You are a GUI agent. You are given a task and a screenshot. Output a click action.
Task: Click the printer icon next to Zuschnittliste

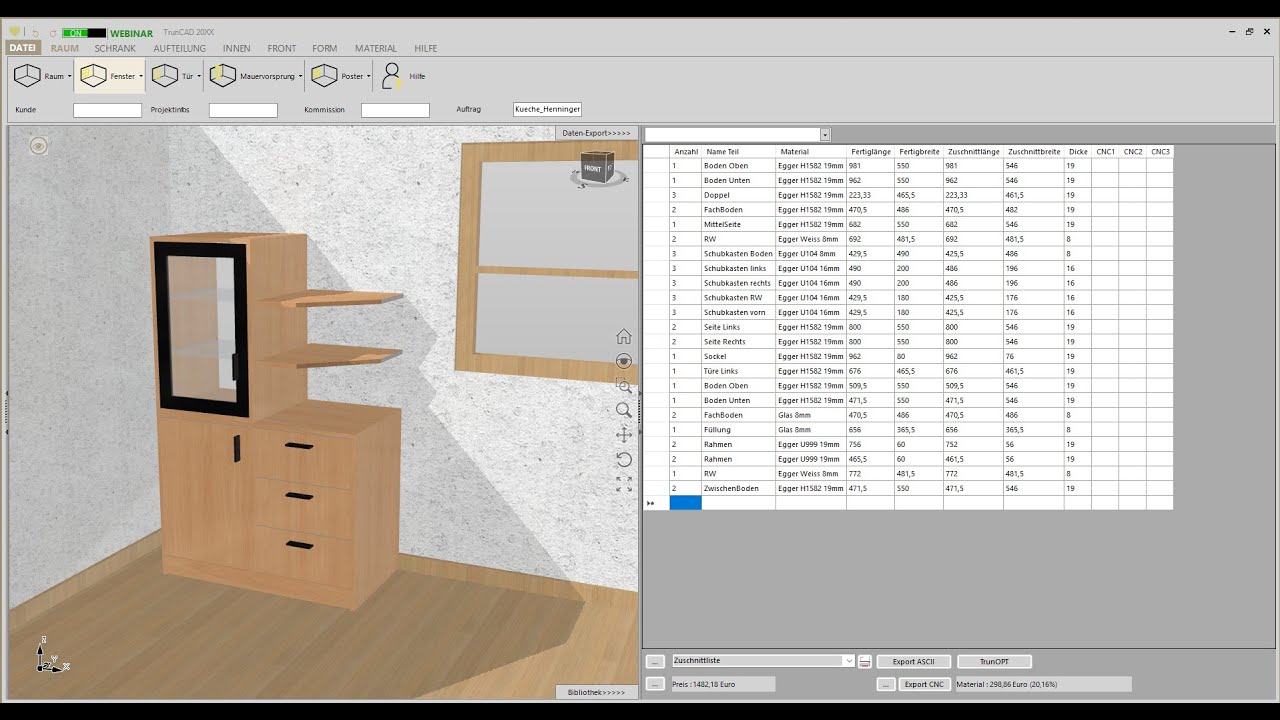865,661
